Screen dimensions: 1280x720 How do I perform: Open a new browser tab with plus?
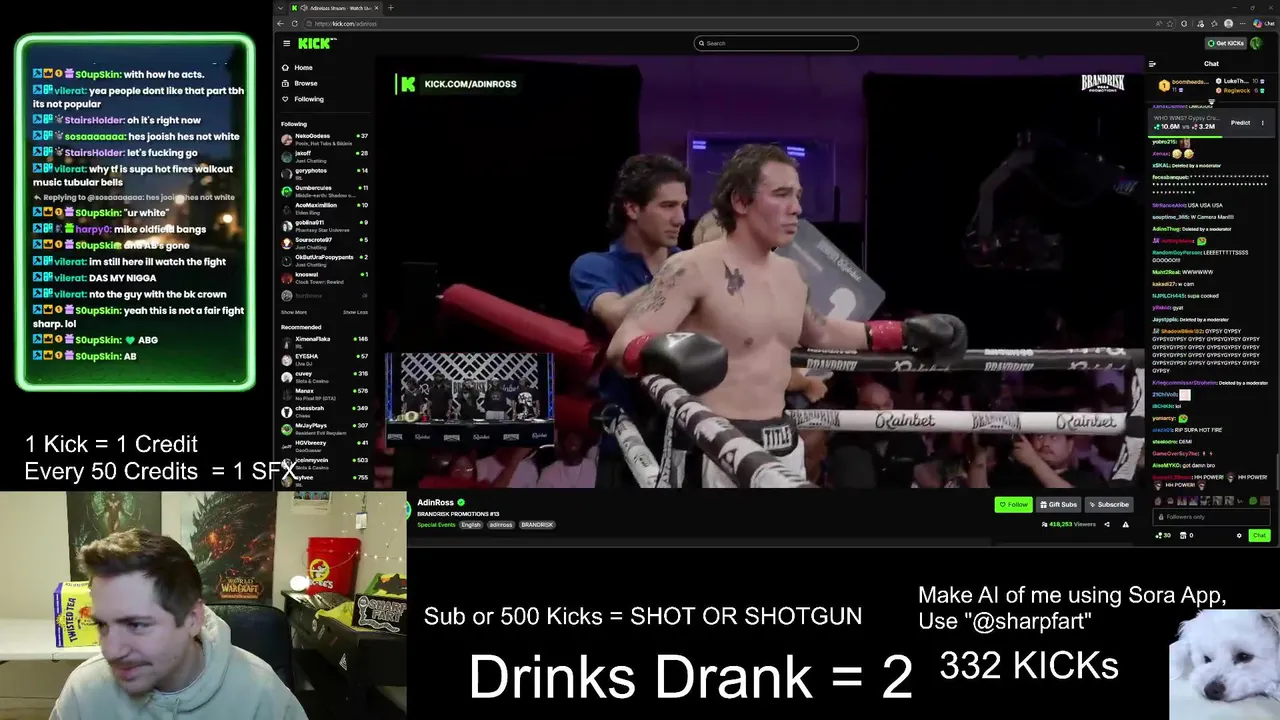390,8
